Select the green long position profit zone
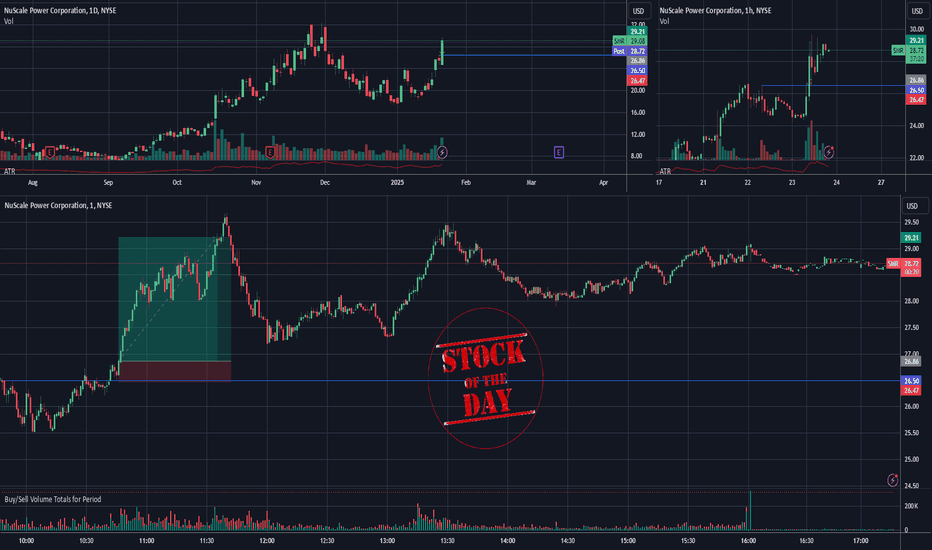This screenshot has width=932, height=550. tap(175, 299)
